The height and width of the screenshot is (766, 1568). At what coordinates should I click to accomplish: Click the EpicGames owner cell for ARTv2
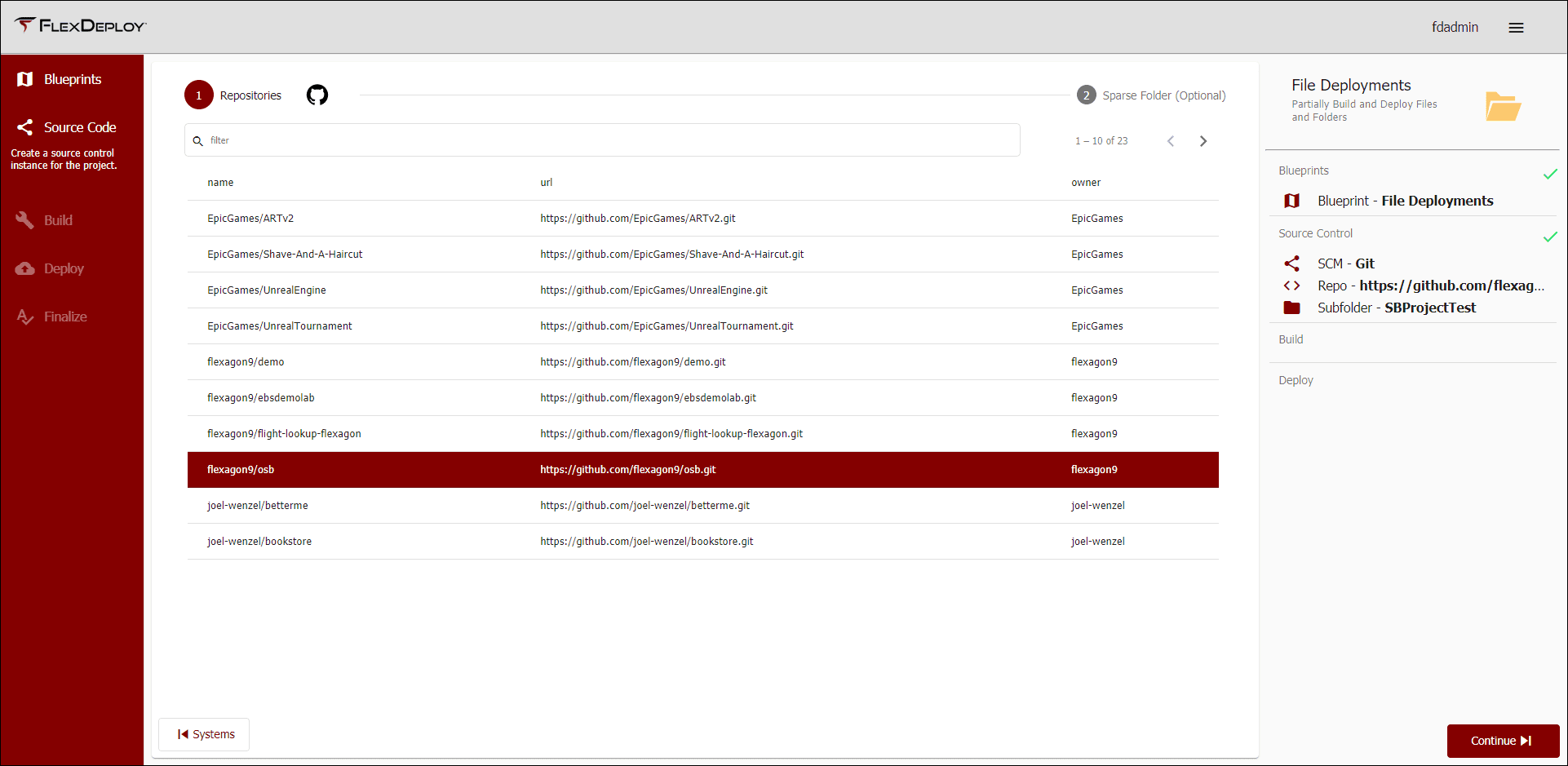1096,219
